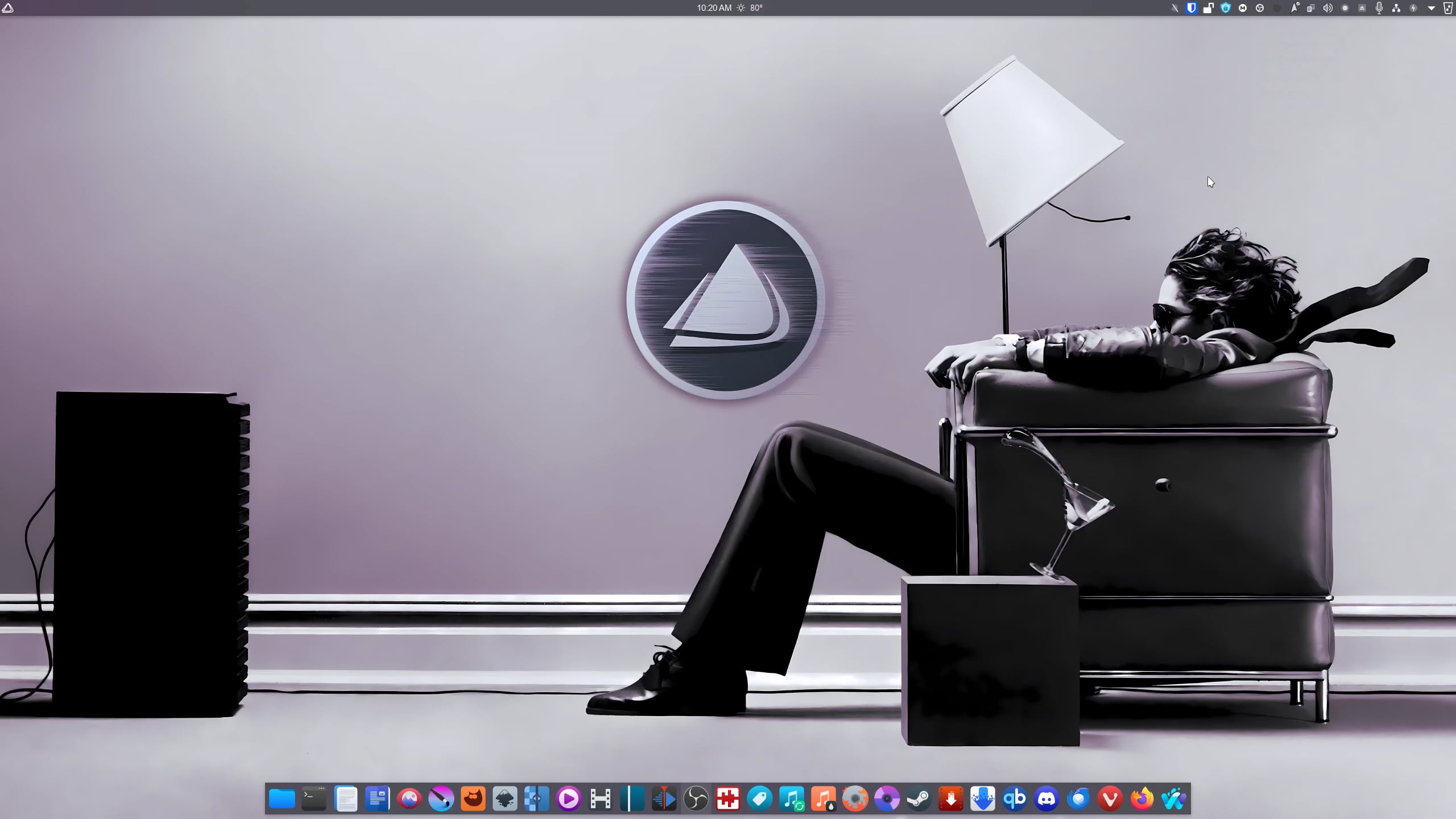Expand hidden system tray icons arrow
This screenshot has width=1456, height=819.
click(1431, 8)
